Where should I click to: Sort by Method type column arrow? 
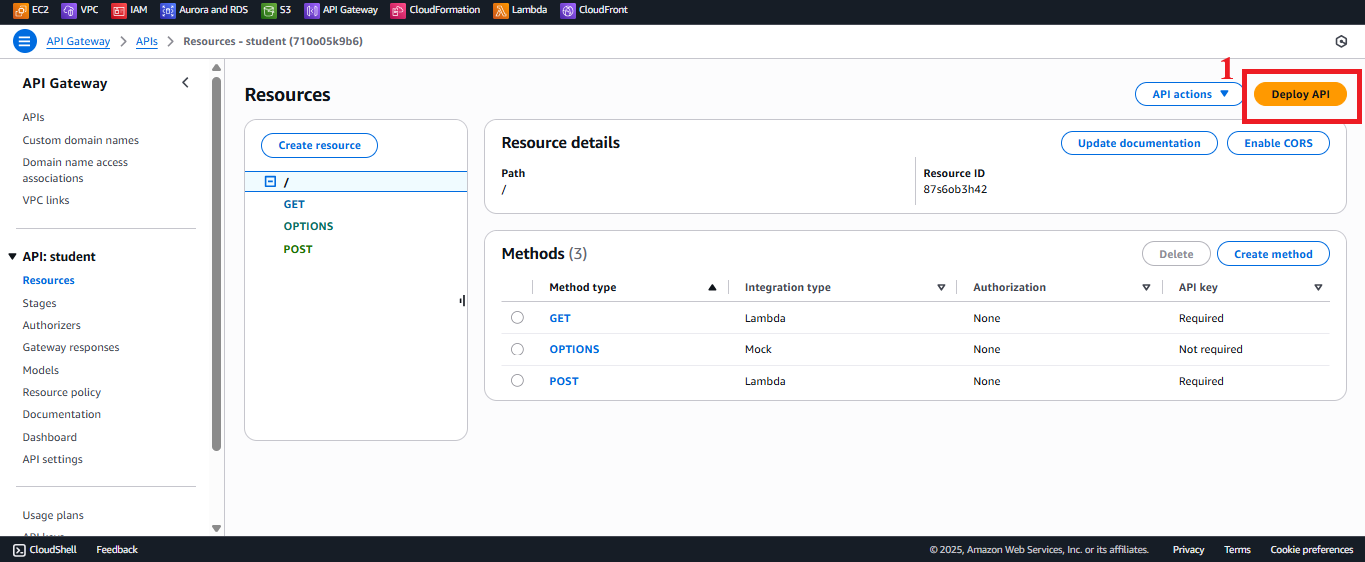point(712,287)
